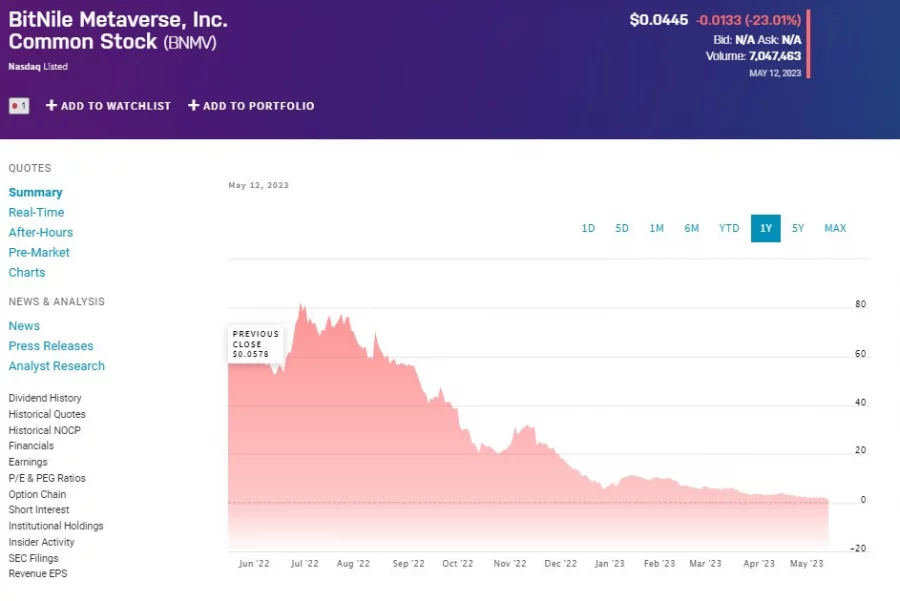Click the plus icon beside ADD TO PORTFOLIO
Image resolution: width=900 pixels, height=601 pixels.
(x=192, y=105)
